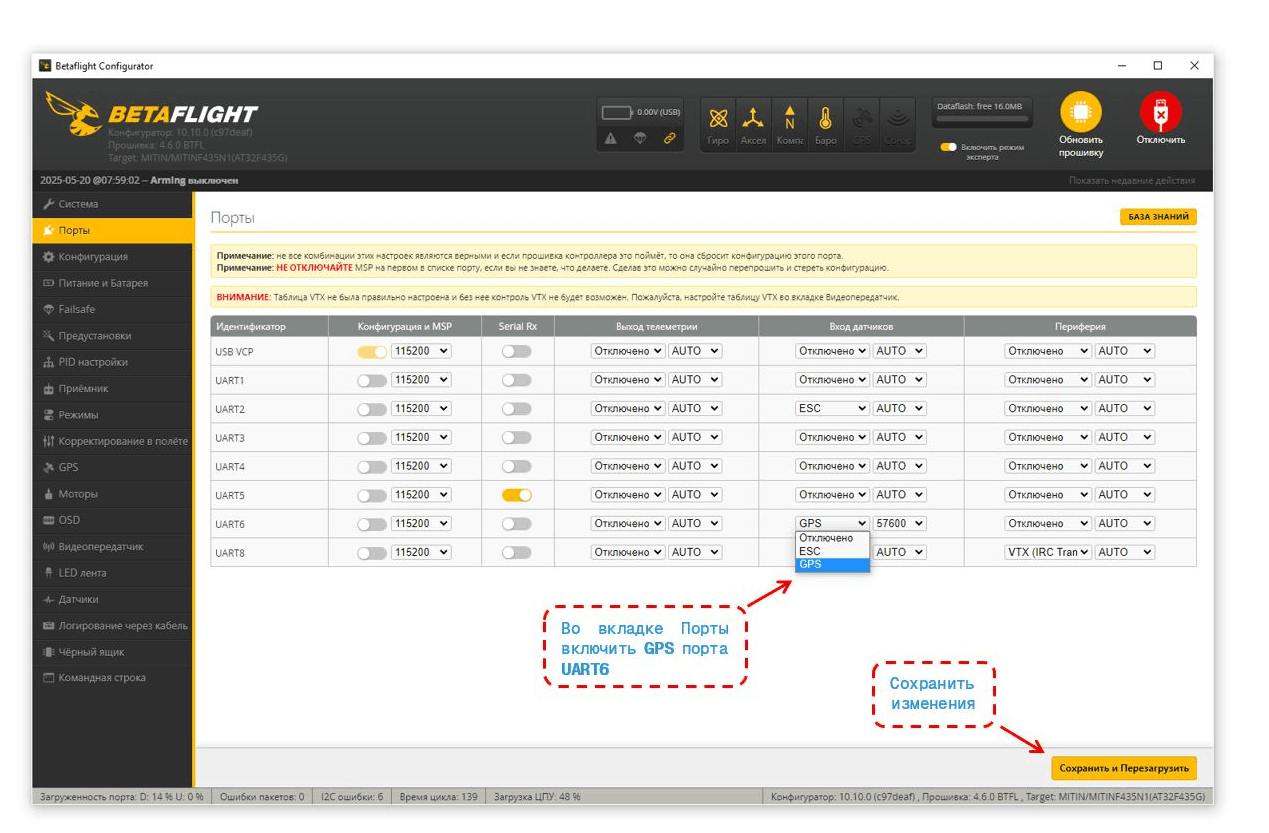This screenshot has width=1269, height=833.
Task: Open UART3 telemetry AUTO baud dropdown
Action: click(x=695, y=437)
